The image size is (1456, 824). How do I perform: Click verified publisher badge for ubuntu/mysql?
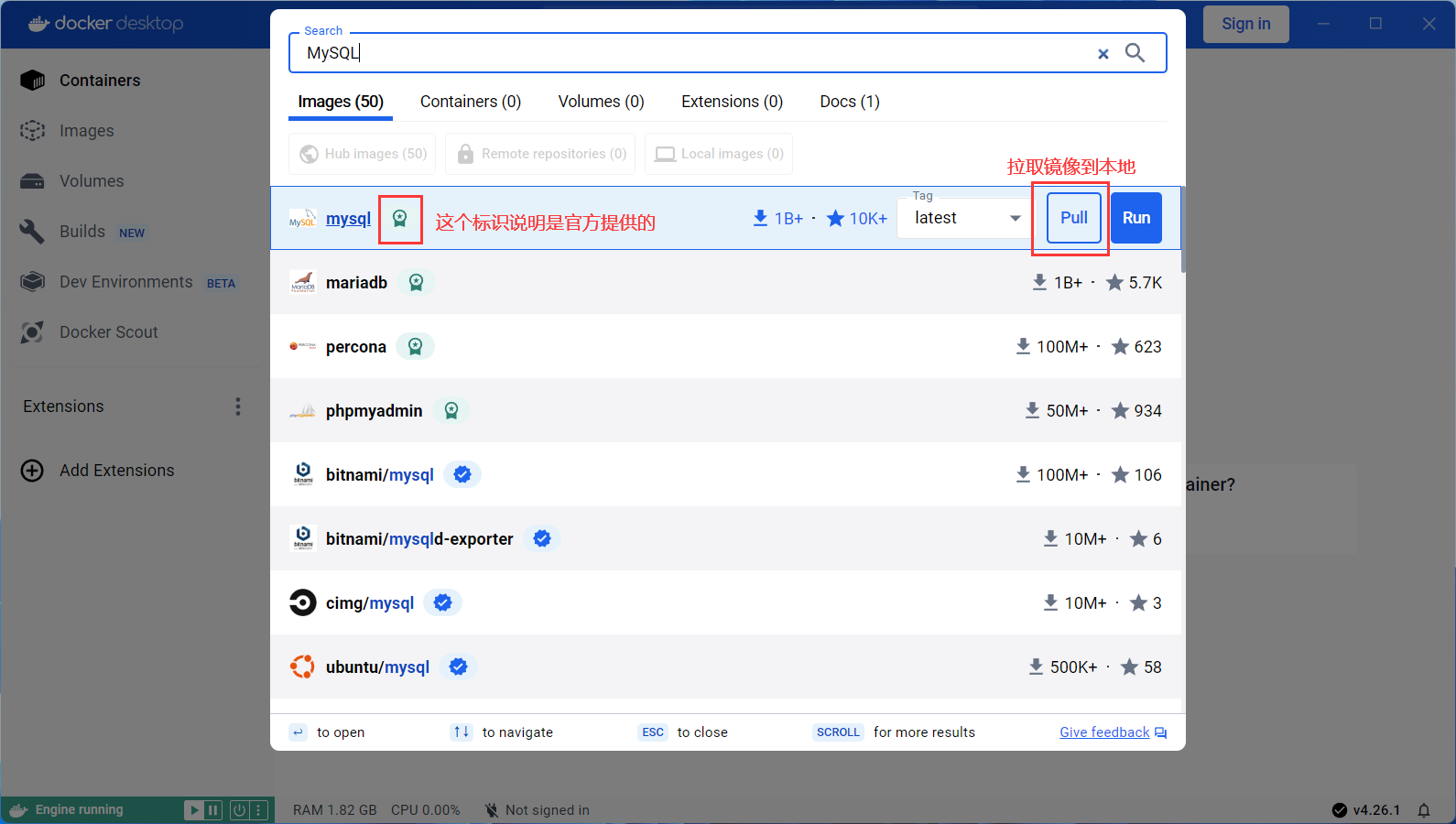coord(459,667)
